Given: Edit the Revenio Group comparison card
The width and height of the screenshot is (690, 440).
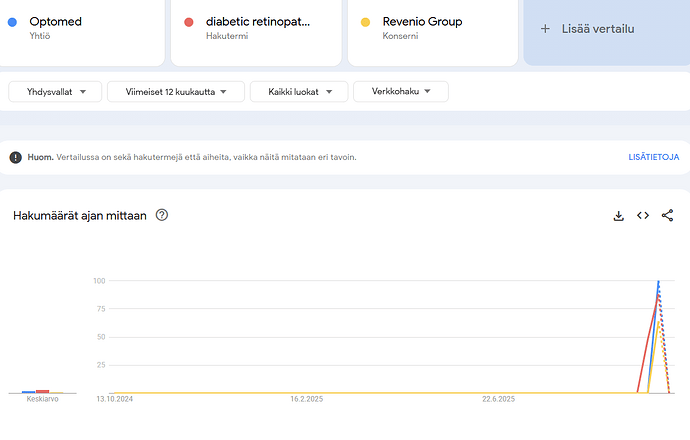Looking at the screenshot, I should (x=433, y=31).
